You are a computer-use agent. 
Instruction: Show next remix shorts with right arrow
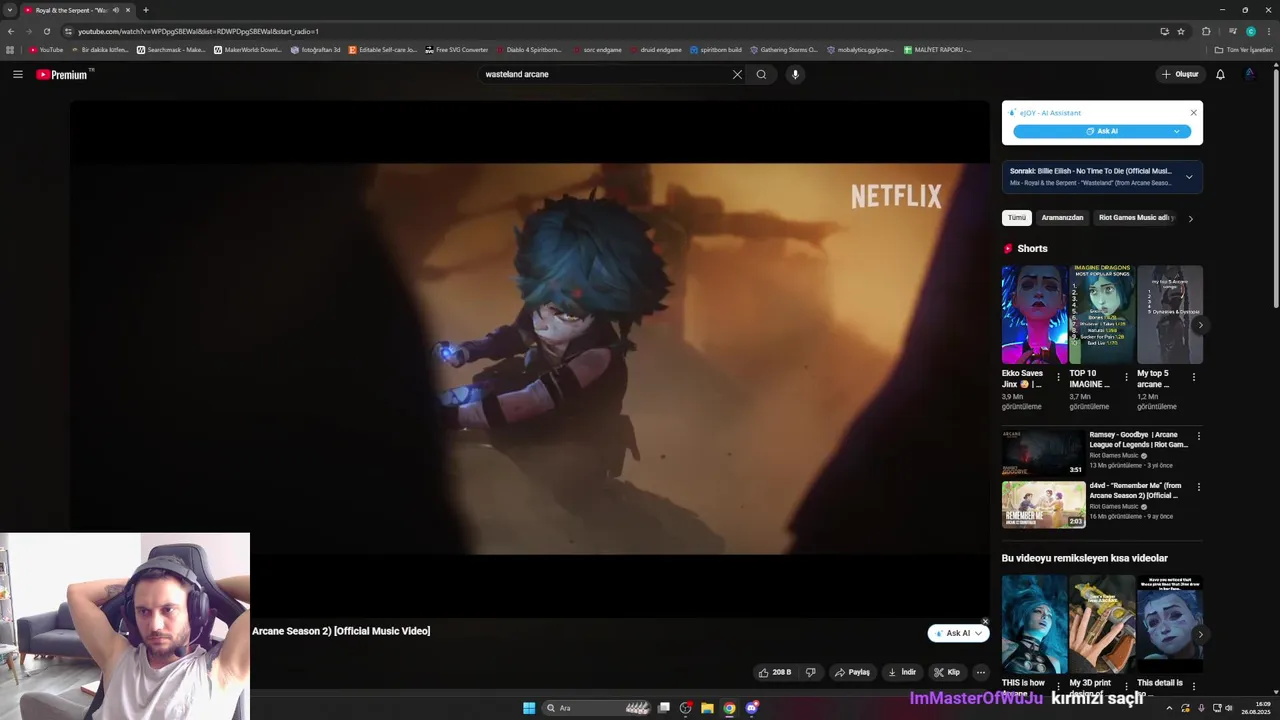1200,634
